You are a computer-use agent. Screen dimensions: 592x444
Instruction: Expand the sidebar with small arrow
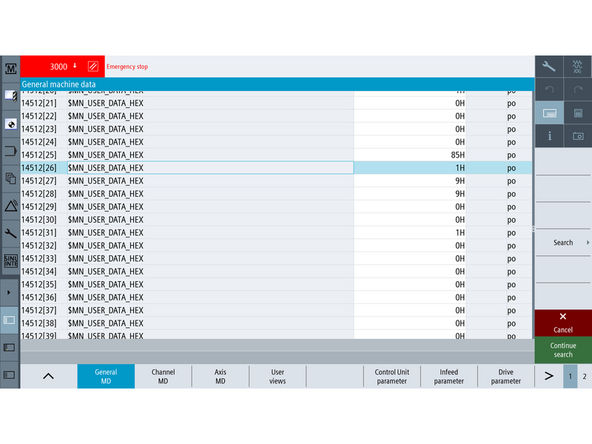[9, 293]
